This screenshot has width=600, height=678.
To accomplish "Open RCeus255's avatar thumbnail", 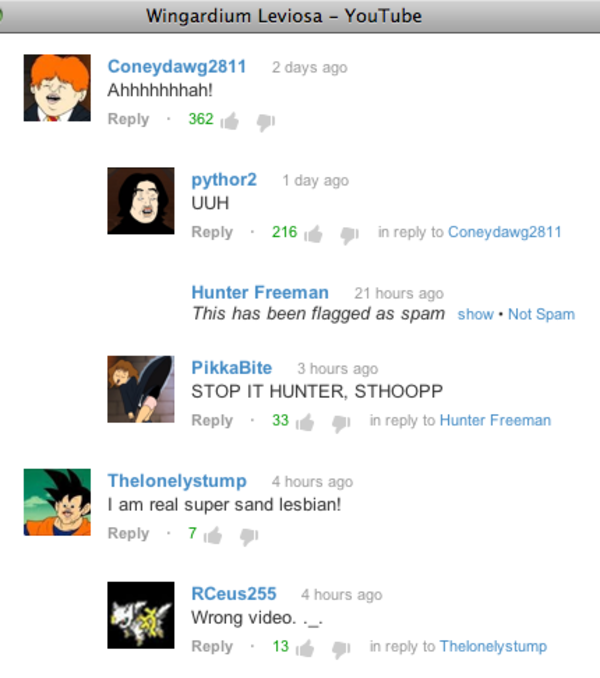I will [141, 615].
